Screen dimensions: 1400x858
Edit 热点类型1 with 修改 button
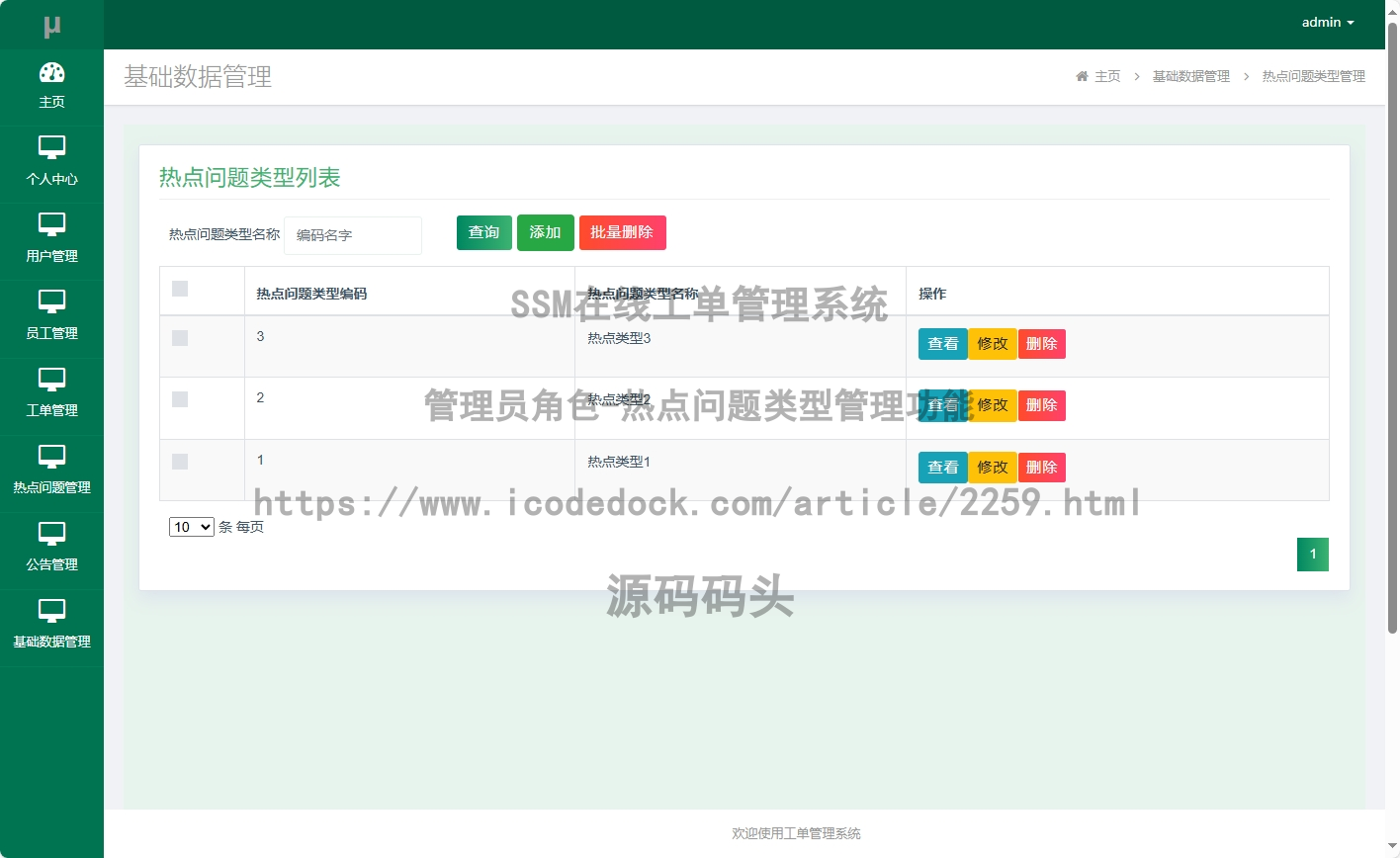click(x=993, y=468)
